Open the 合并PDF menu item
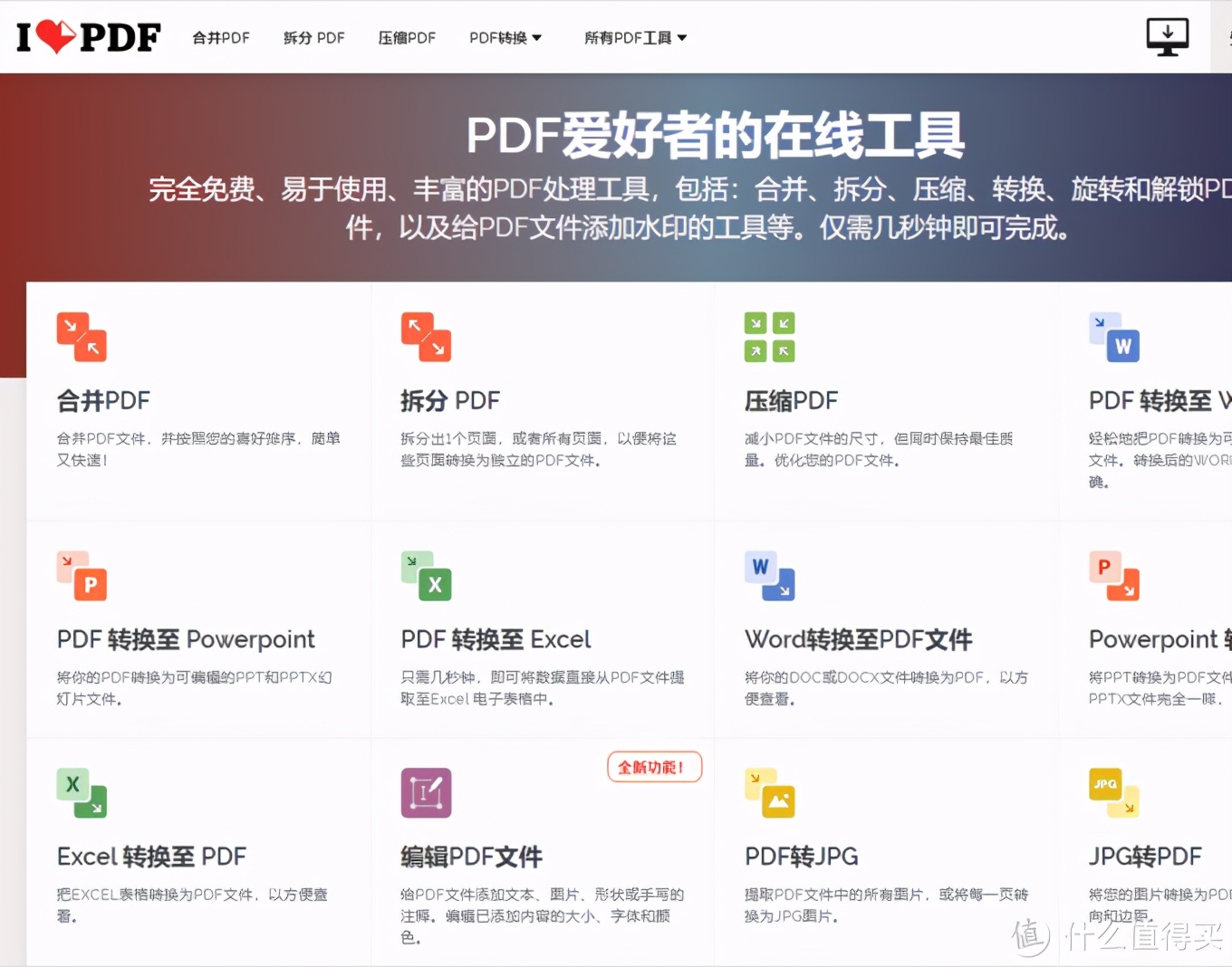Viewport: 1232px width, 967px height. (221, 38)
